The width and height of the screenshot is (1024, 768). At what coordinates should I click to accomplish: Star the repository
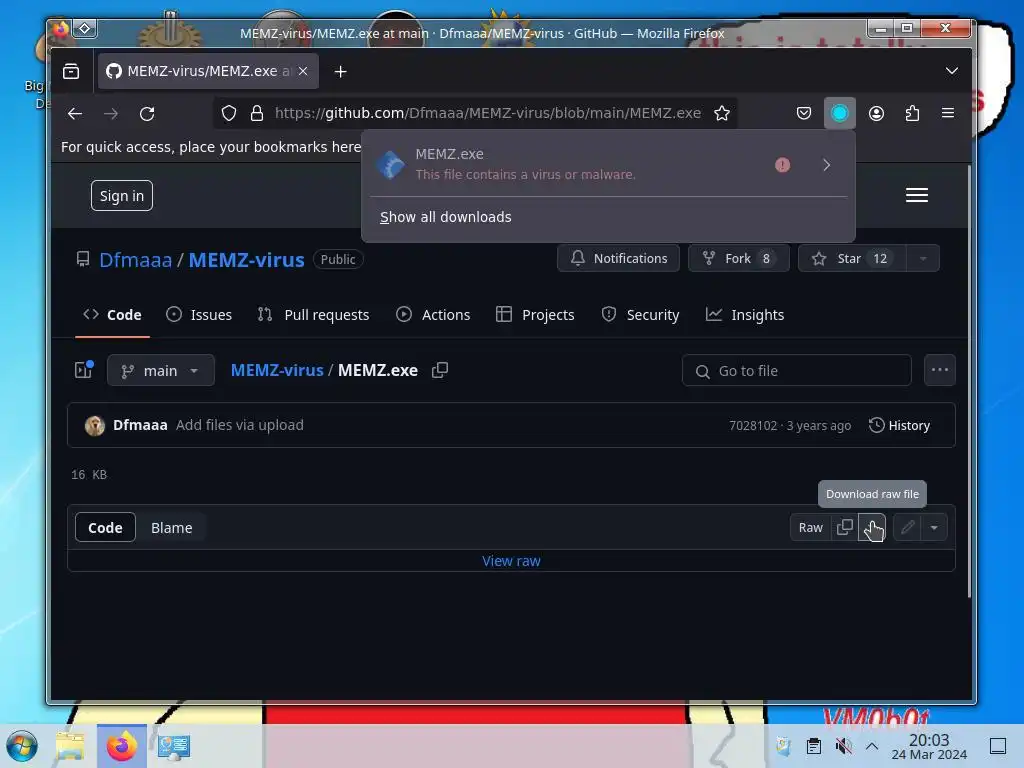(852, 259)
